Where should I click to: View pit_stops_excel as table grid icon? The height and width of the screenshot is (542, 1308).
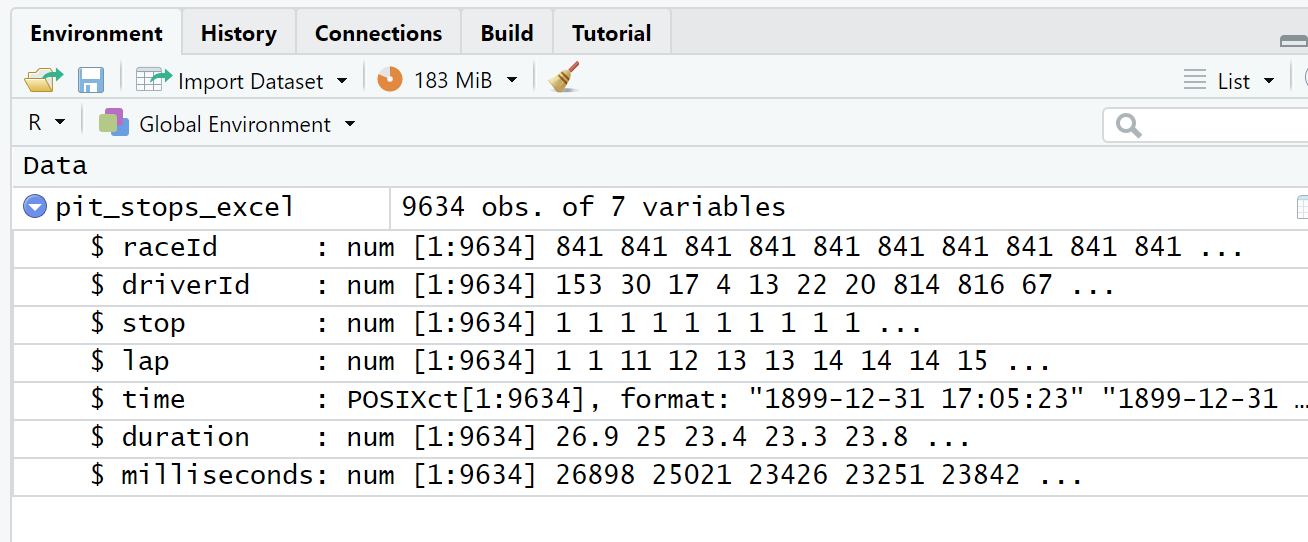(x=1301, y=207)
